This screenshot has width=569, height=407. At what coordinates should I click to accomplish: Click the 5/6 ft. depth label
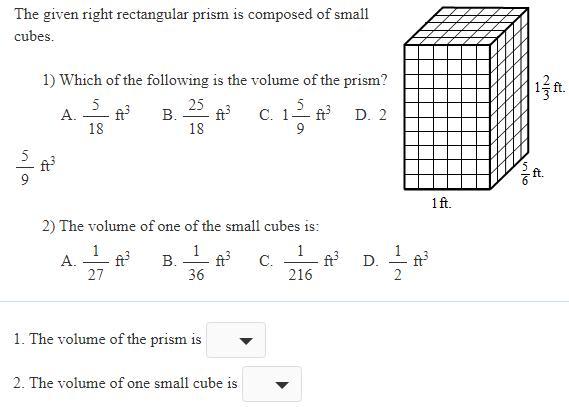532,173
